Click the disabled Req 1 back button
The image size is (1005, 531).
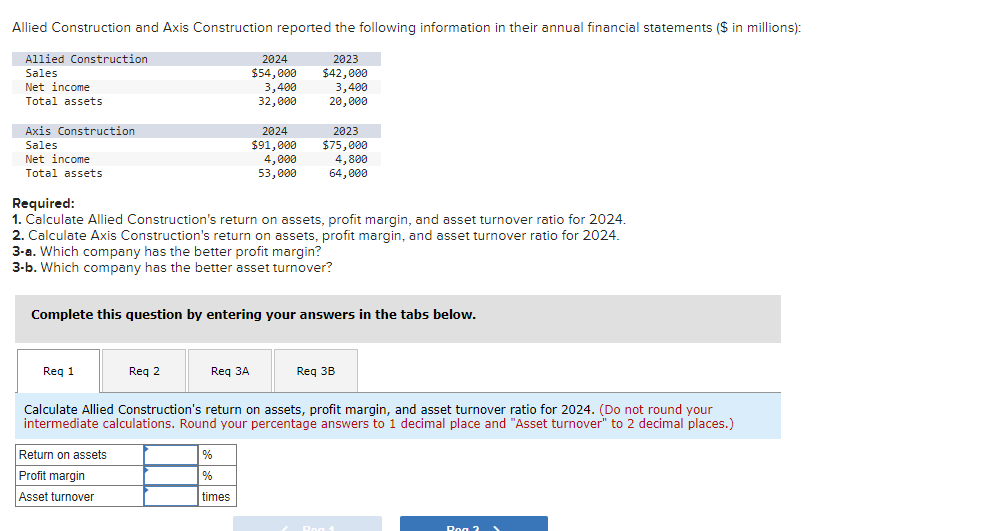click(x=308, y=525)
